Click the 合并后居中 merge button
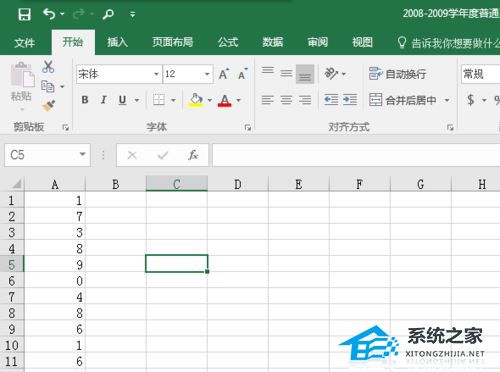The height and width of the screenshot is (372, 500). (x=403, y=100)
